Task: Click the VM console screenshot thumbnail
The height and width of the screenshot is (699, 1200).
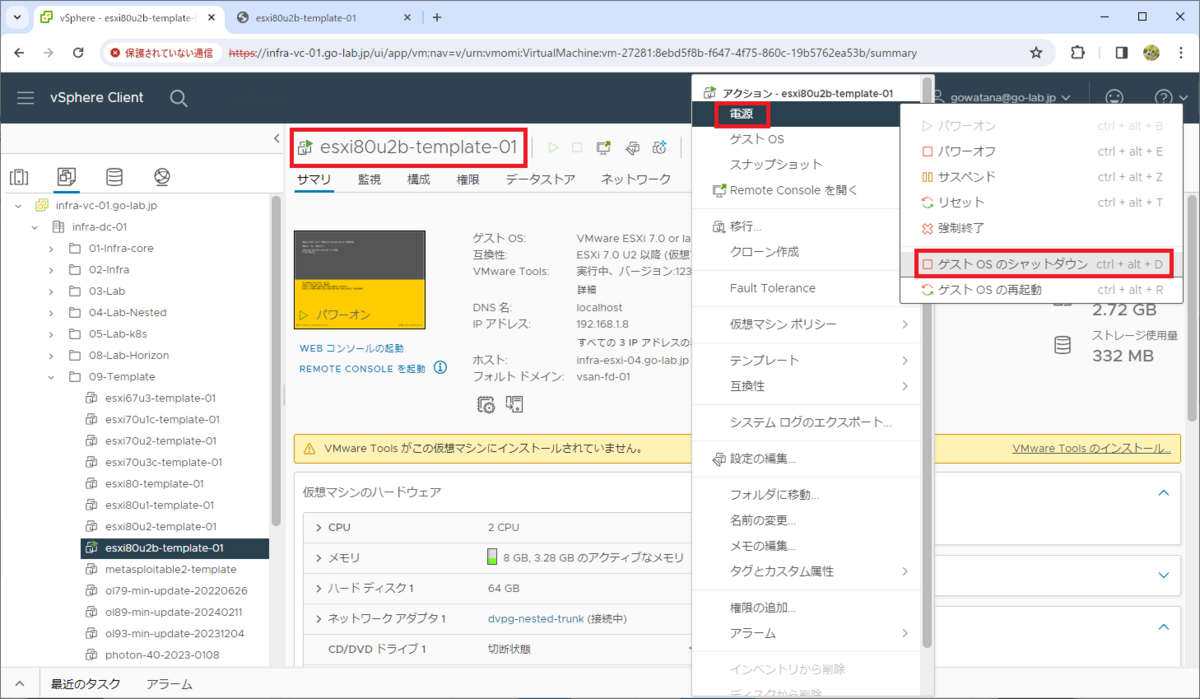Action: pyautogui.click(x=359, y=280)
